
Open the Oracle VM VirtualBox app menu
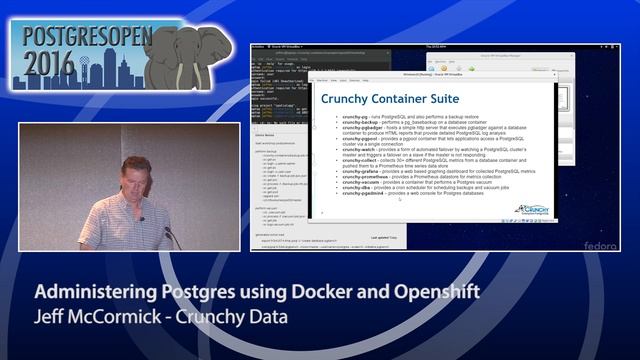[285, 47]
